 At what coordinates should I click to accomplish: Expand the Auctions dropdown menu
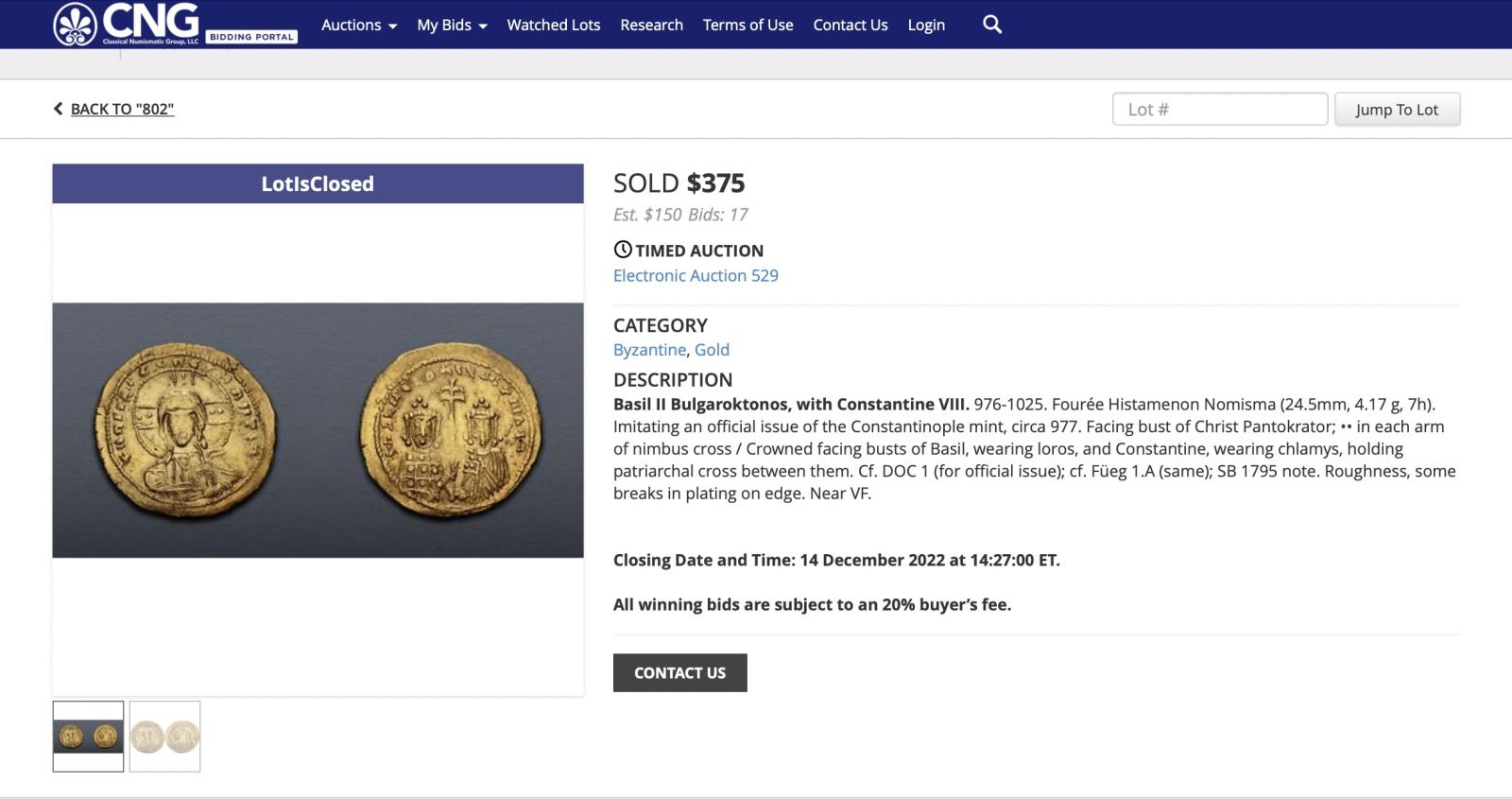point(359,25)
